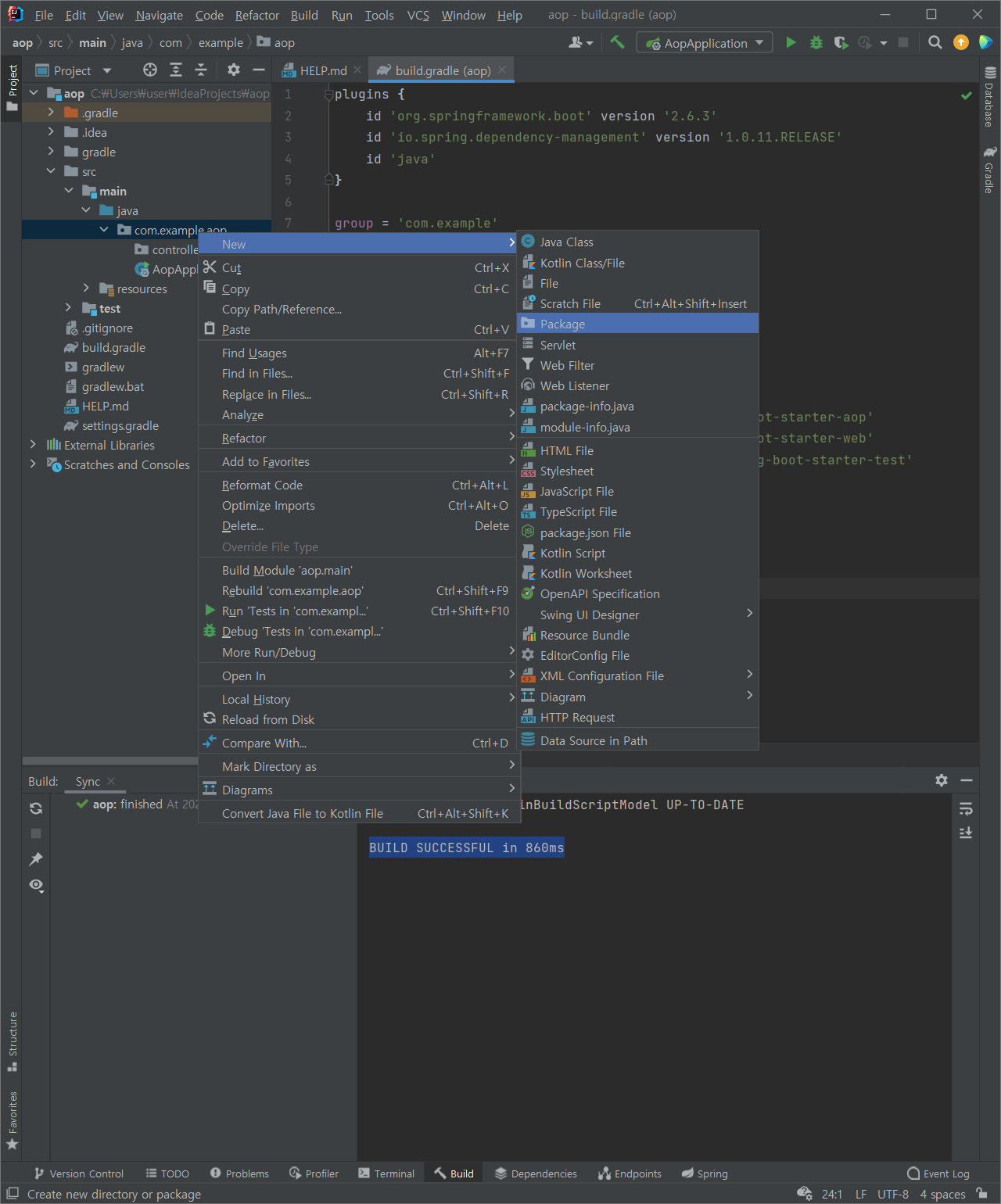Viewport: 1001px width, 1204px height.
Task: Open the Structure tool window
Action: 13,1041
